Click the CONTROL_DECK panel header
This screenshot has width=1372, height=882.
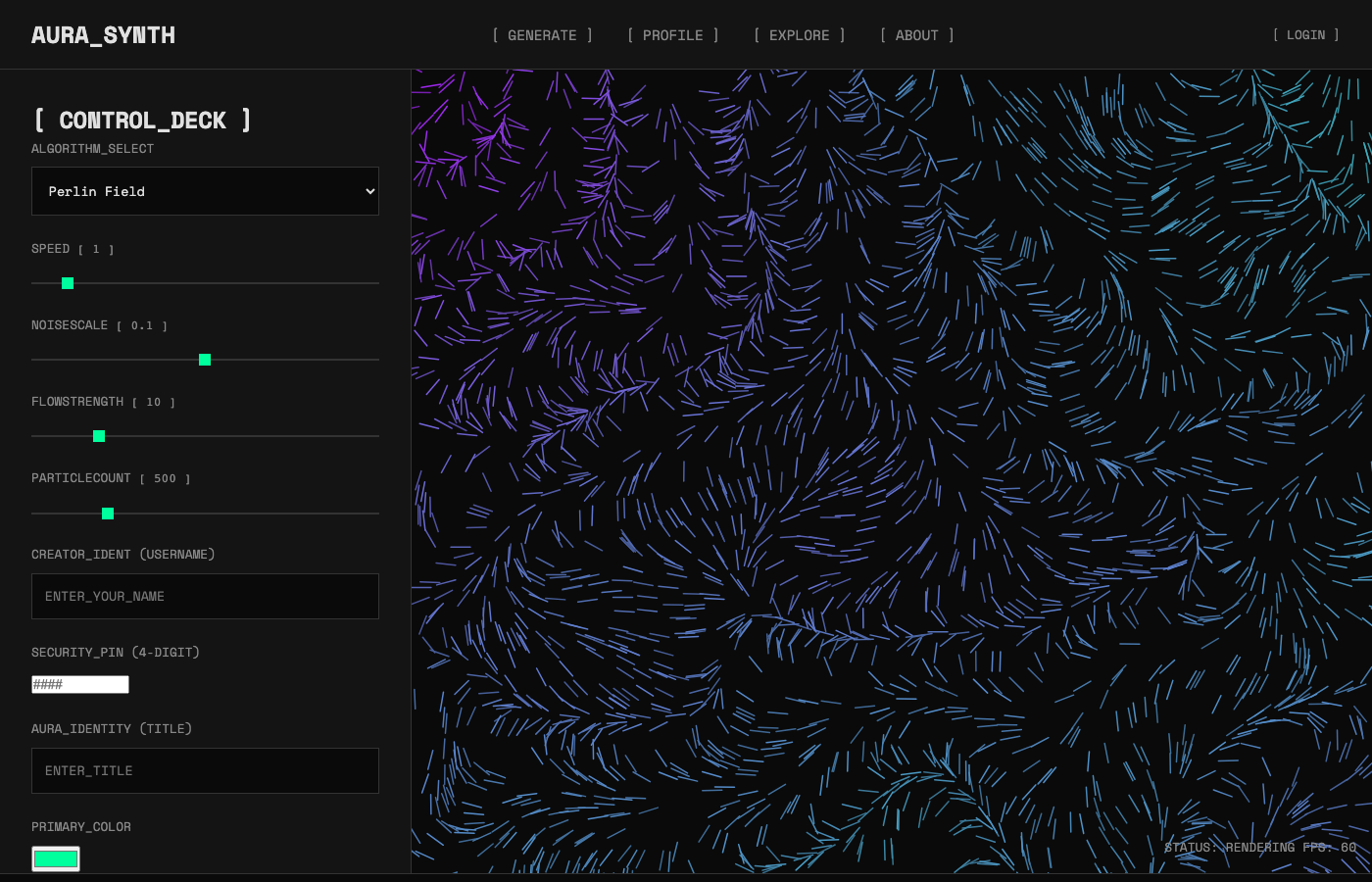141,120
